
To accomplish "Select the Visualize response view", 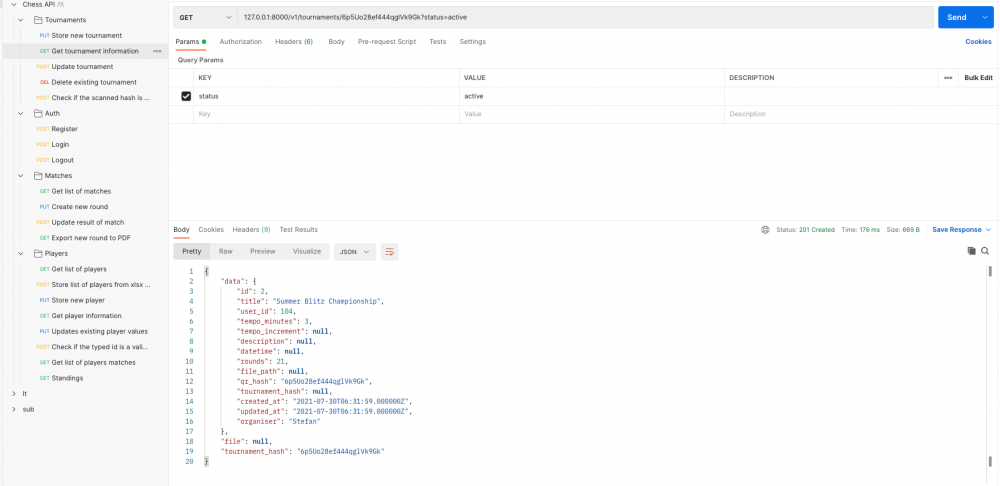I will [307, 252].
